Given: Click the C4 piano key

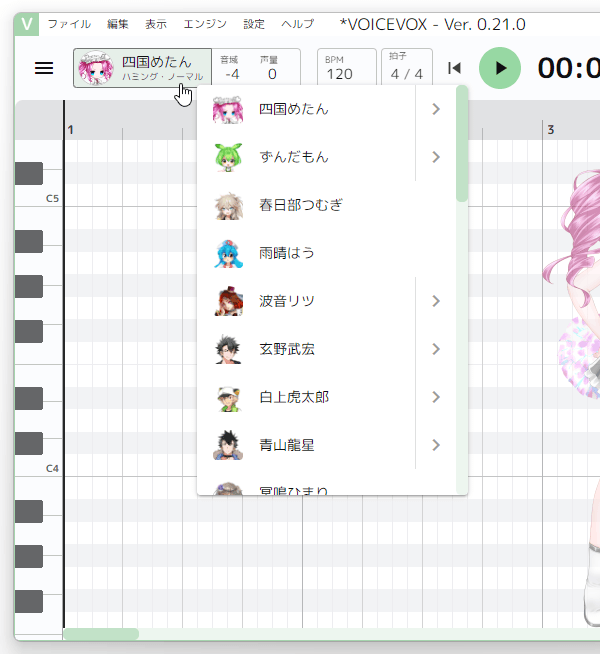Looking at the screenshot, I should coord(38,466).
